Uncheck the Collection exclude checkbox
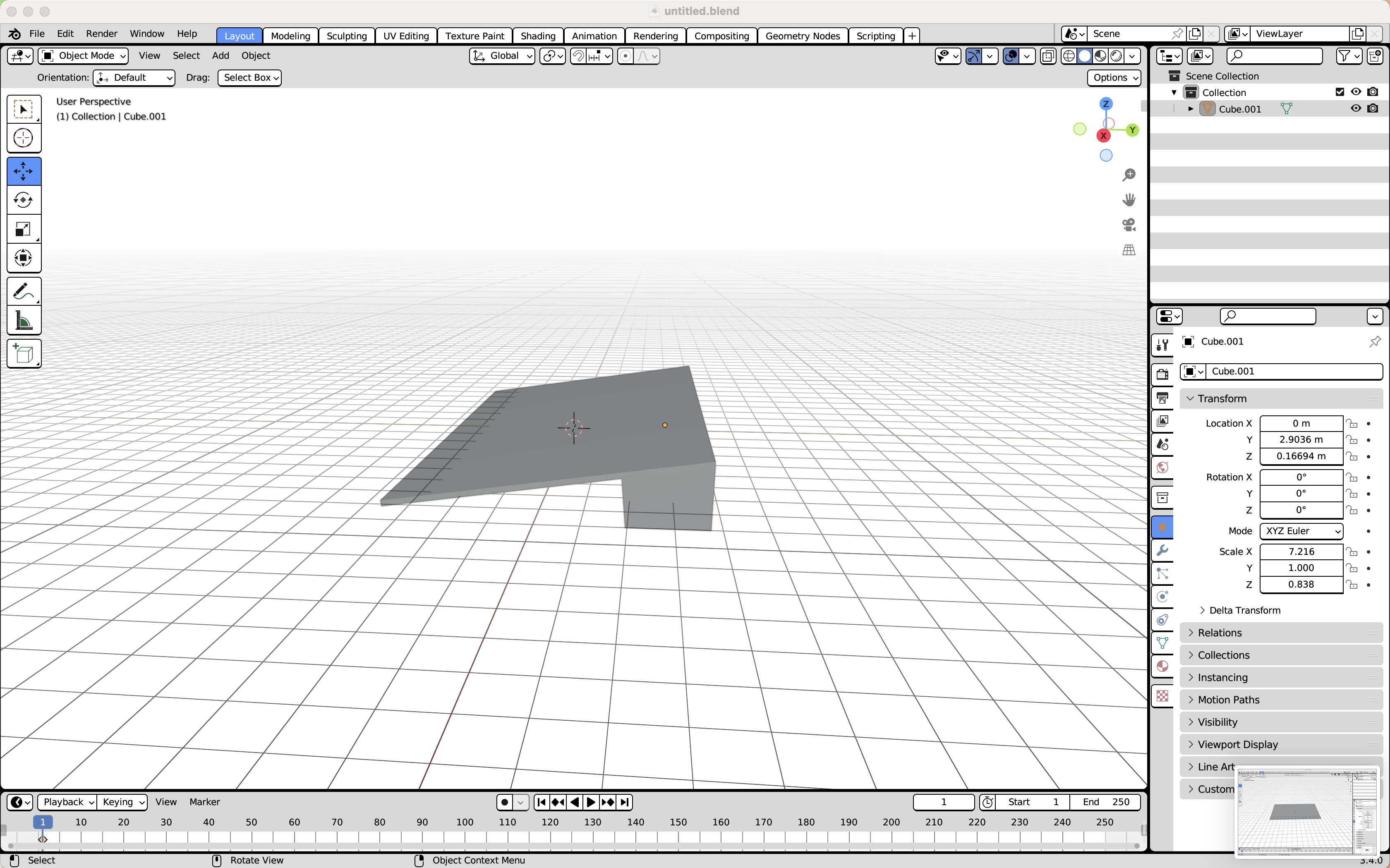This screenshot has width=1390, height=868. [x=1340, y=92]
